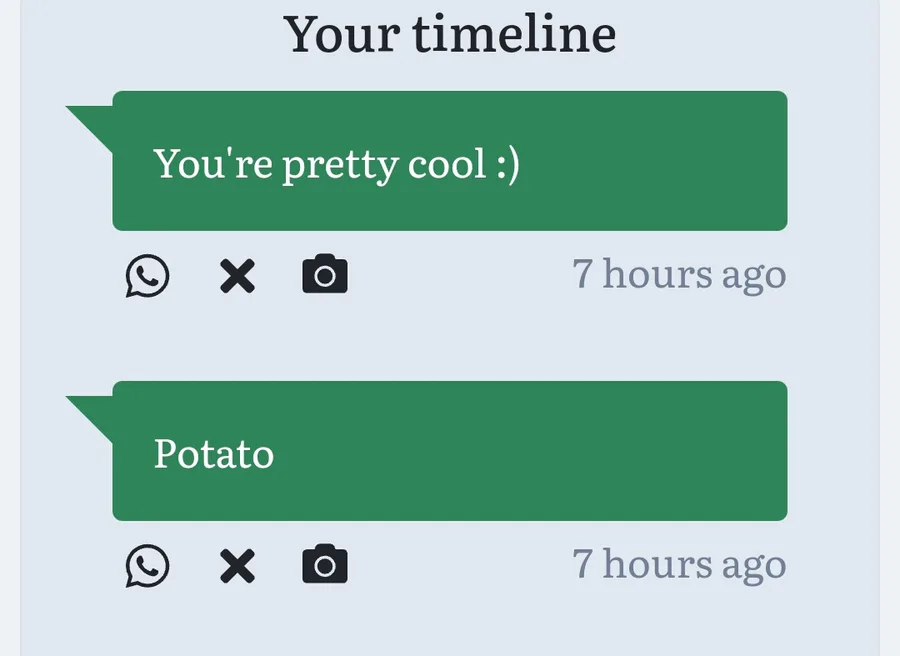Screen dimensions: 900x656
Task: Click empty green area right of "cool :)" text
Action: [651, 164]
